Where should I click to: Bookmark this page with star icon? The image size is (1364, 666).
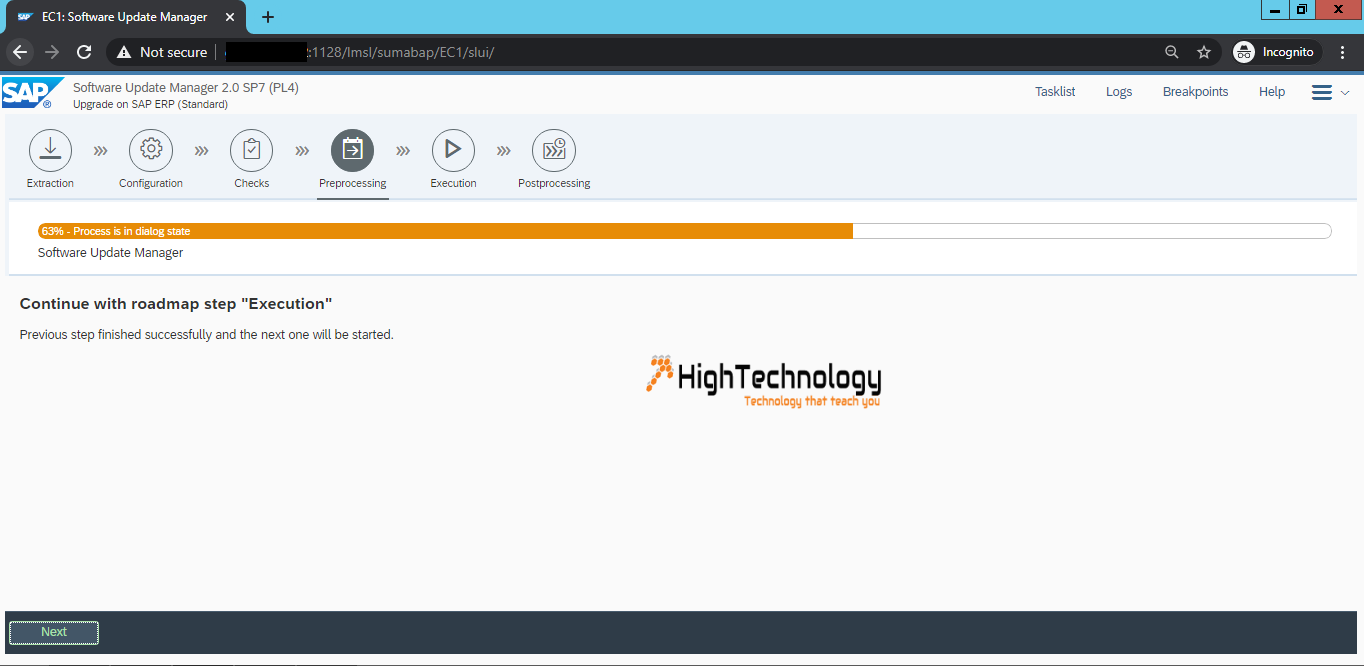(x=1204, y=52)
